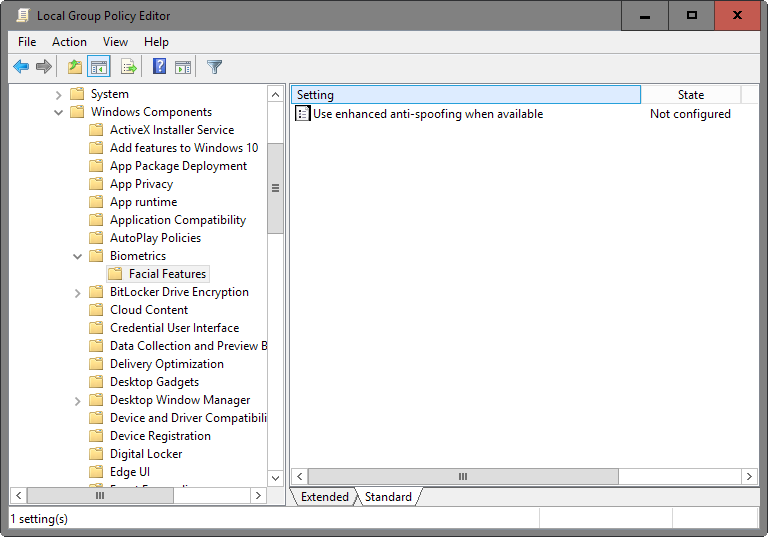
Task: Click the Digital Locker folder icon
Action: coord(96,454)
